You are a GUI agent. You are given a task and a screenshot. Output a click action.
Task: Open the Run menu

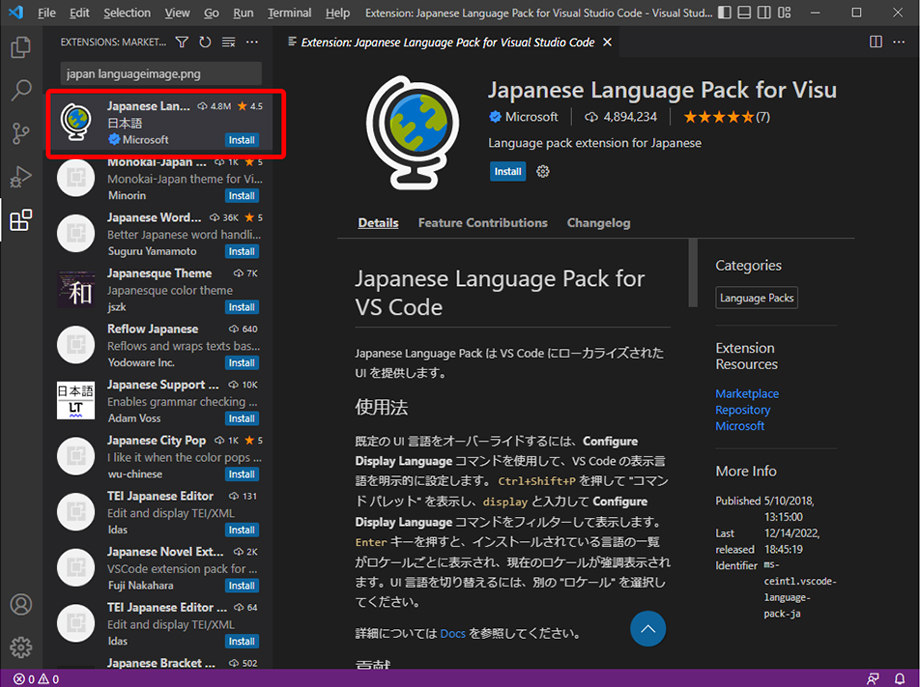click(243, 13)
